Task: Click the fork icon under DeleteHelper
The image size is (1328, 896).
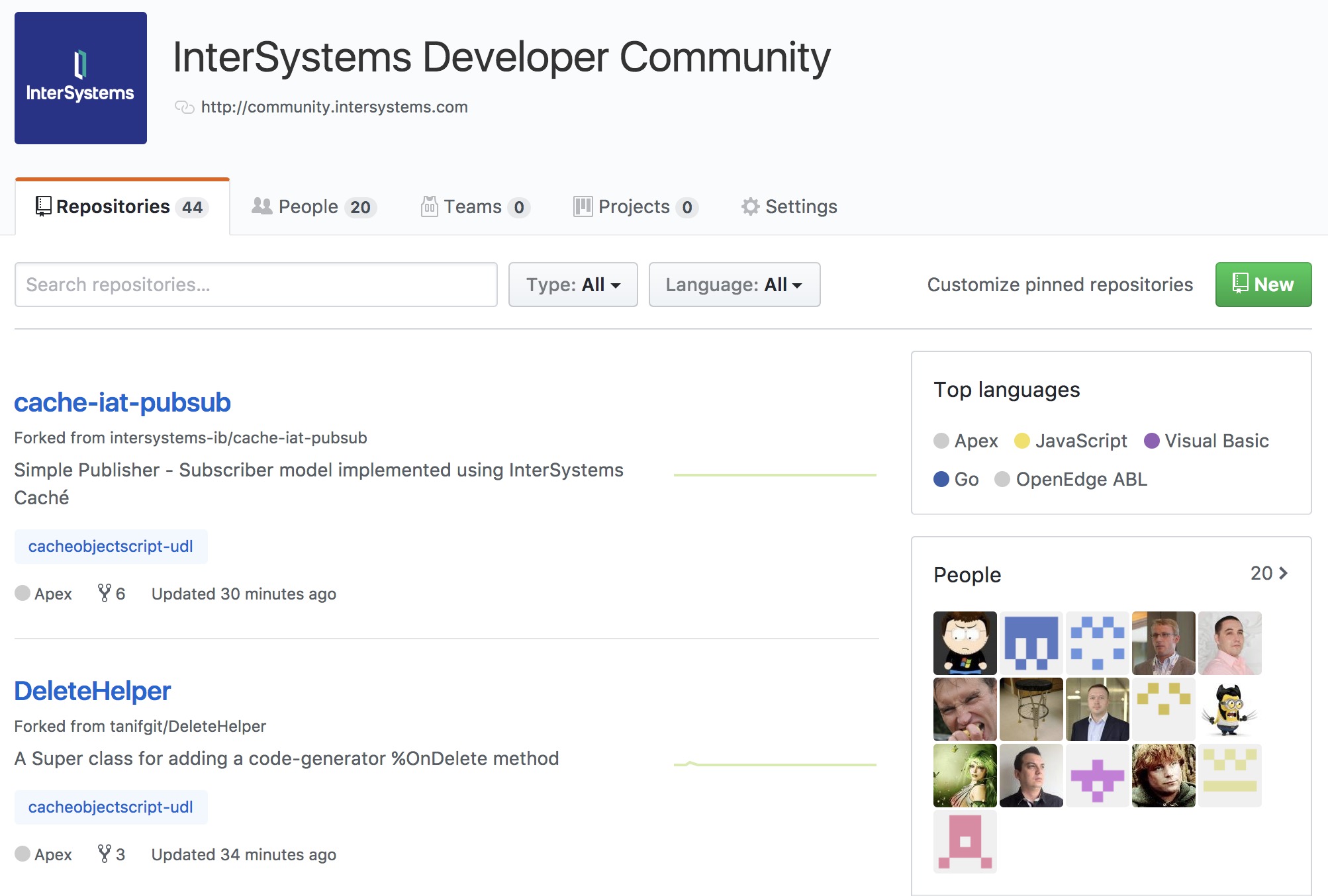Action: pyautogui.click(x=104, y=854)
